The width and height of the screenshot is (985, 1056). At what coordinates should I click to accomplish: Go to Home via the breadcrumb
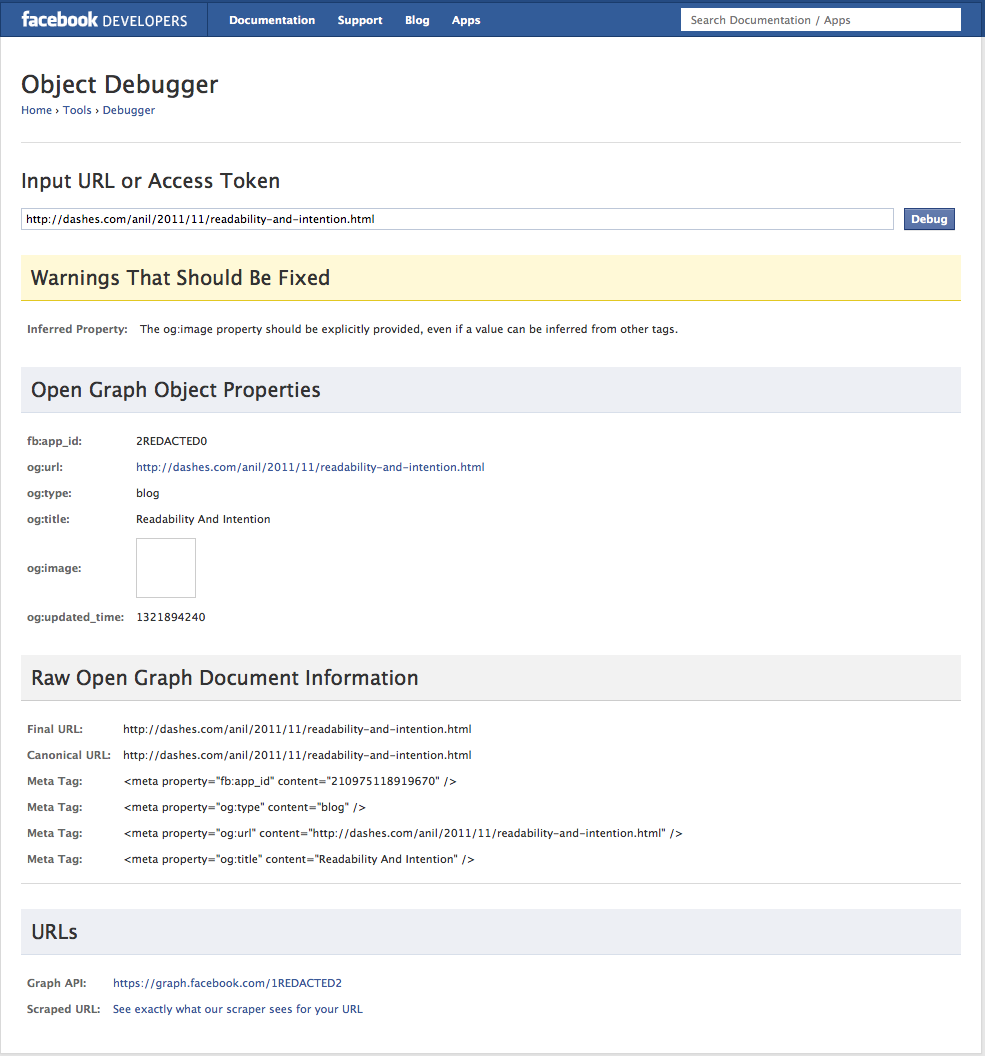tap(36, 110)
